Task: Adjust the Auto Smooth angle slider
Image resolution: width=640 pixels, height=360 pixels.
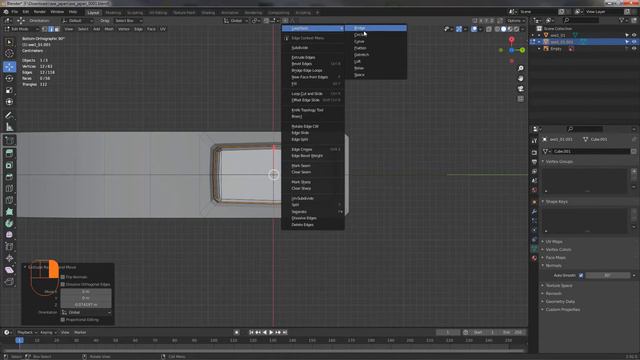Action: click(608, 276)
